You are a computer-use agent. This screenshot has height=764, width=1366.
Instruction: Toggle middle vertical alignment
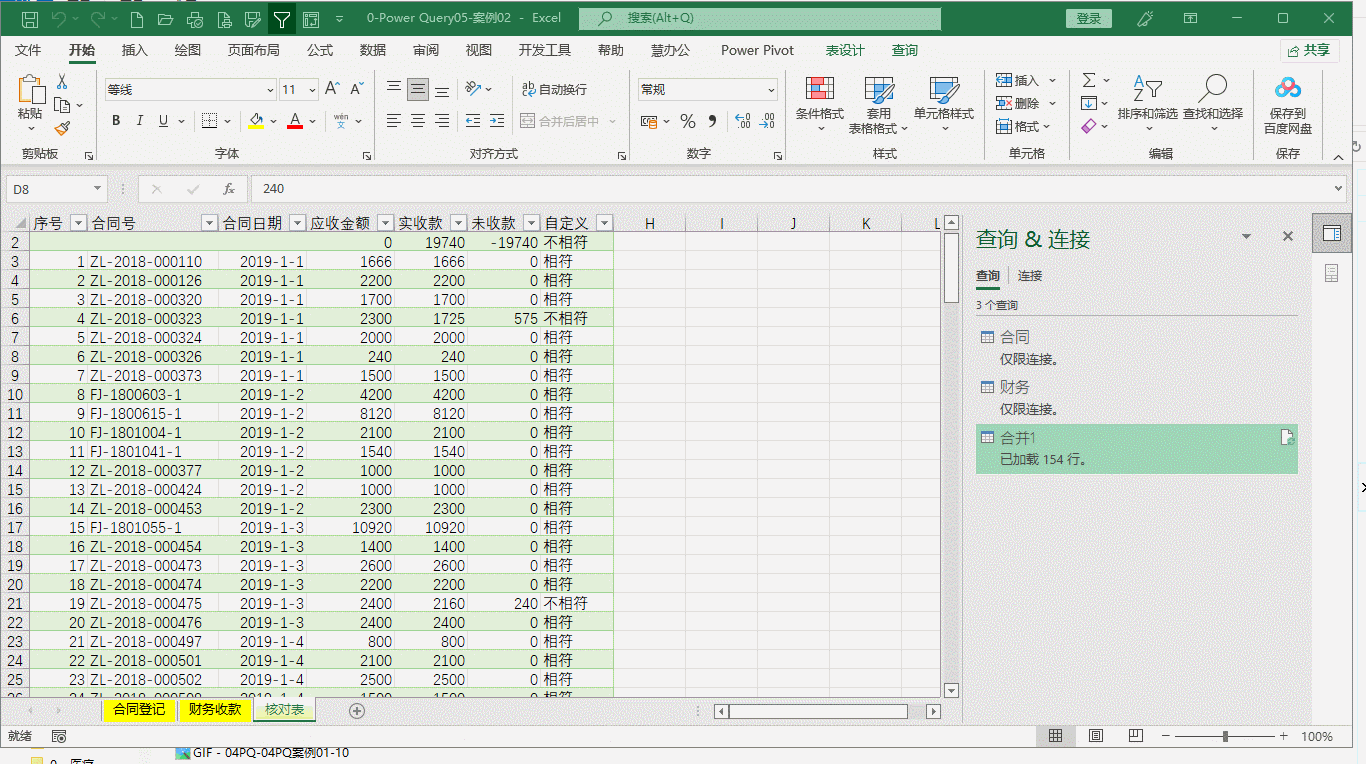point(418,89)
